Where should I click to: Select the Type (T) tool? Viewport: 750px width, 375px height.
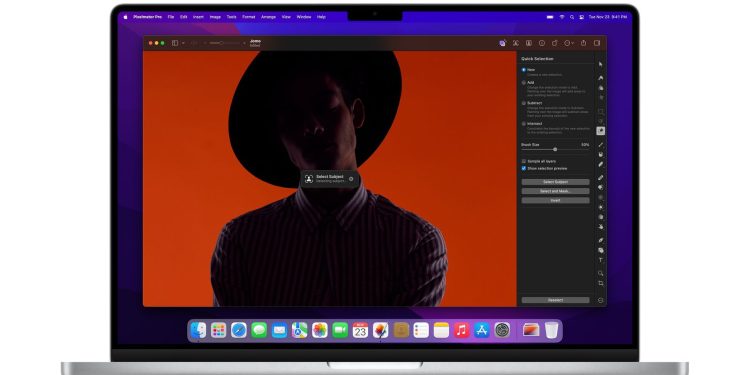(601, 260)
